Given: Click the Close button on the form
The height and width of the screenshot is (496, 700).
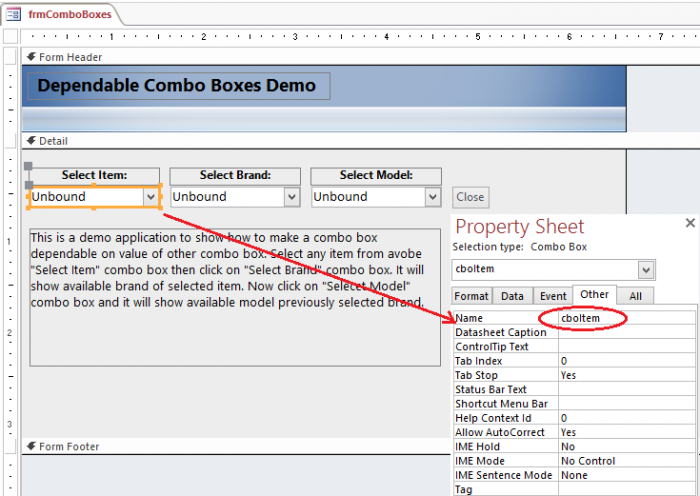Looking at the screenshot, I should (471, 197).
